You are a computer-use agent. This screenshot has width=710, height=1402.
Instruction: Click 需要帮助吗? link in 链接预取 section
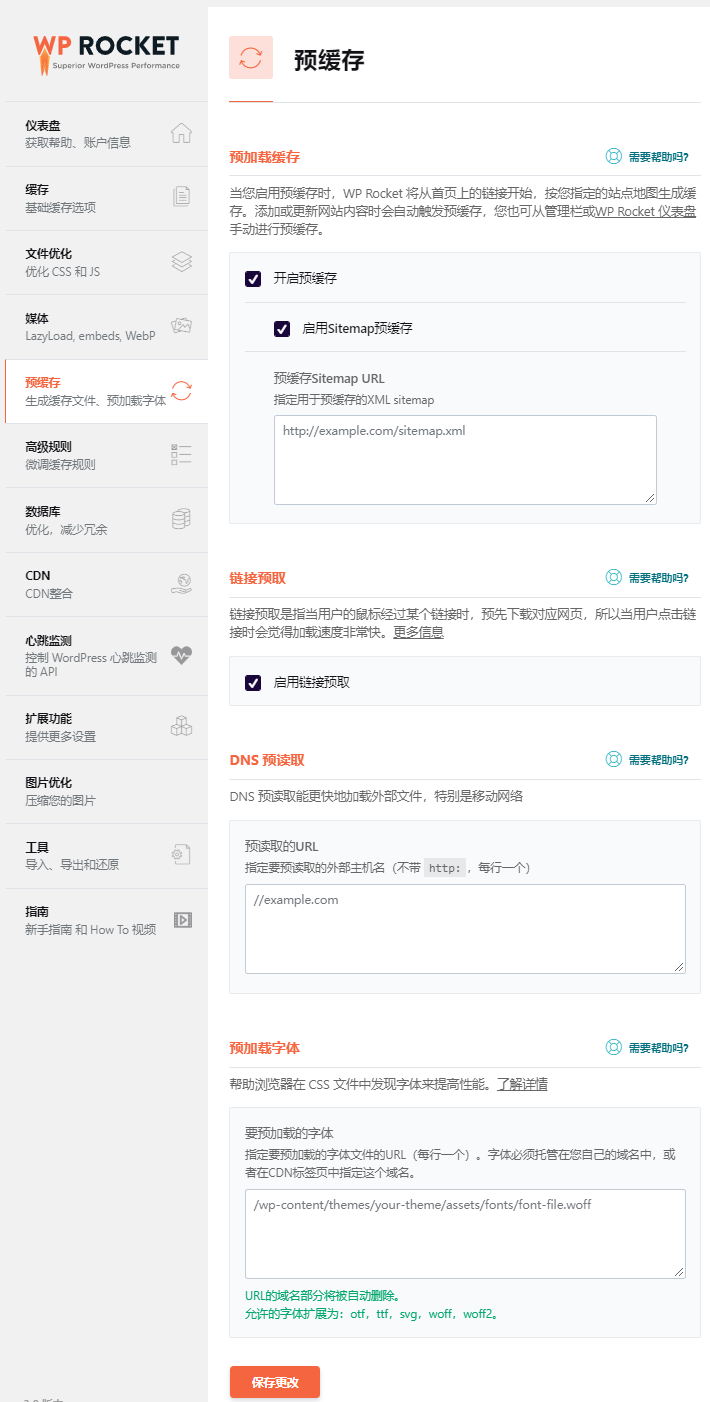tap(658, 577)
